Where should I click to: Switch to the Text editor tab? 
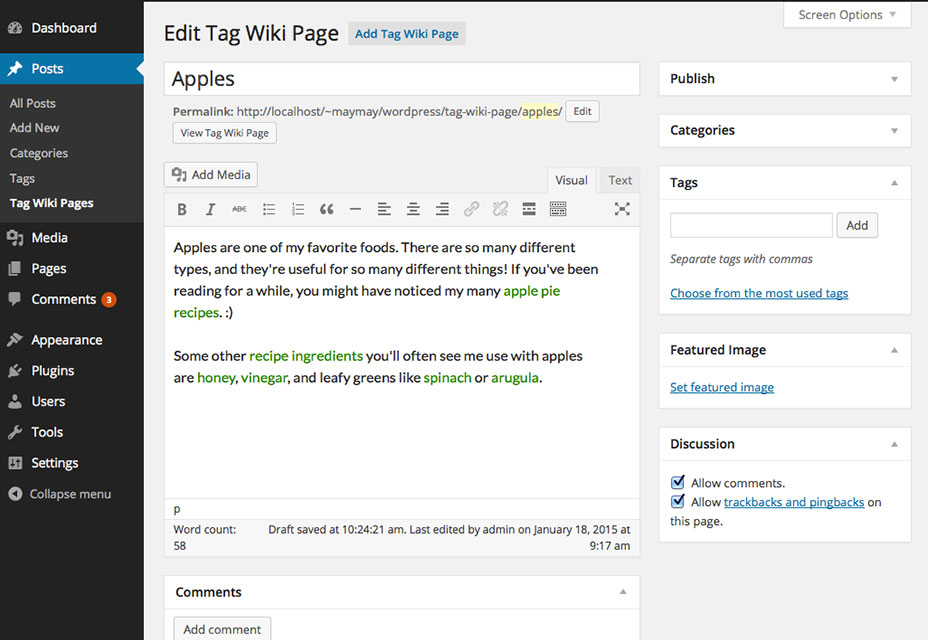620,180
